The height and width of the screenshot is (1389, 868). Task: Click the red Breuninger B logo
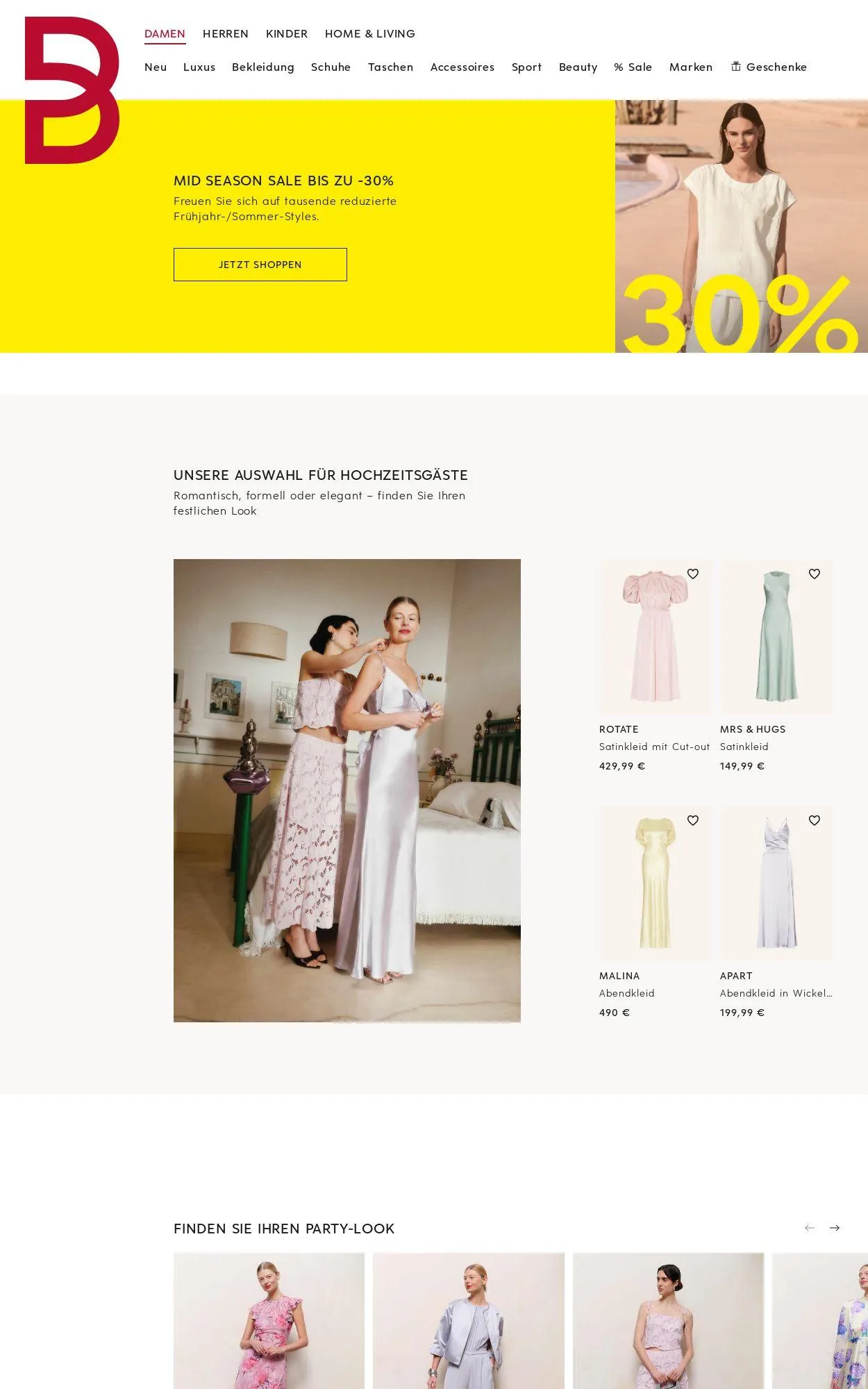click(72, 90)
